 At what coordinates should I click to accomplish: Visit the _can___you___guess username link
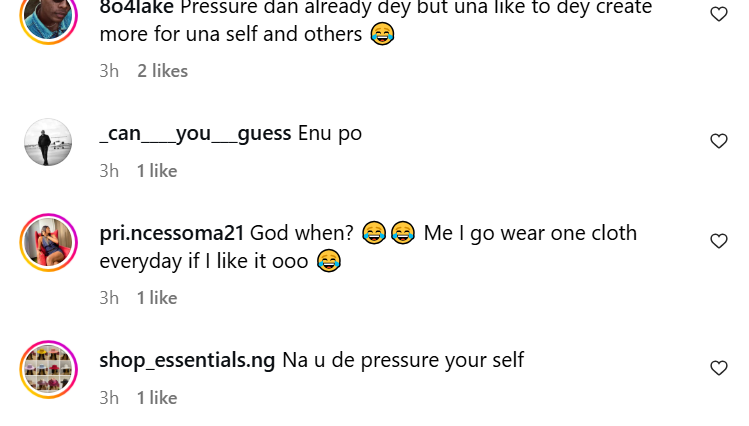pyautogui.click(x=195, y=133)
